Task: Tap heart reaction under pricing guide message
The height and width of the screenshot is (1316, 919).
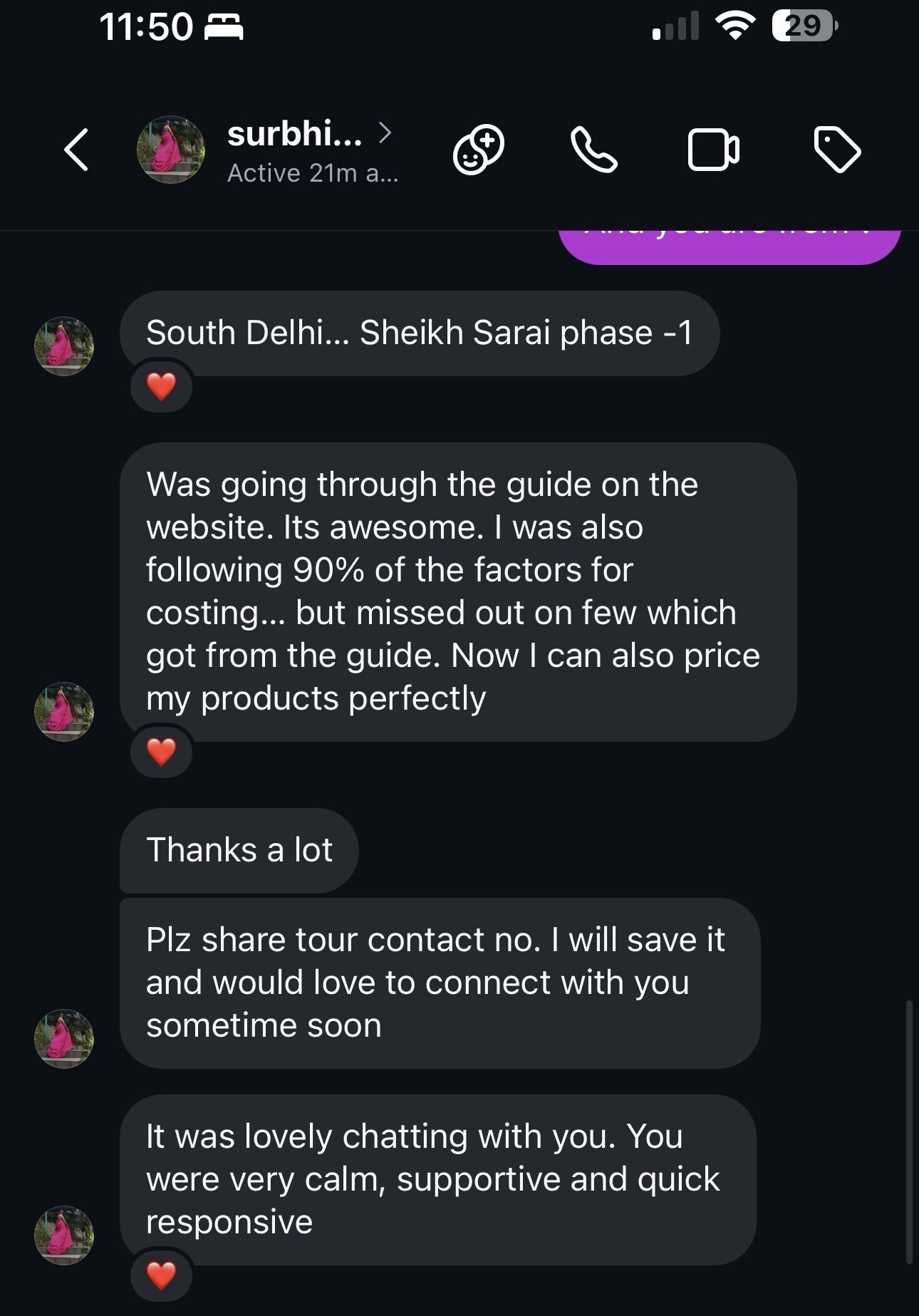Action: tap(161, 752)
